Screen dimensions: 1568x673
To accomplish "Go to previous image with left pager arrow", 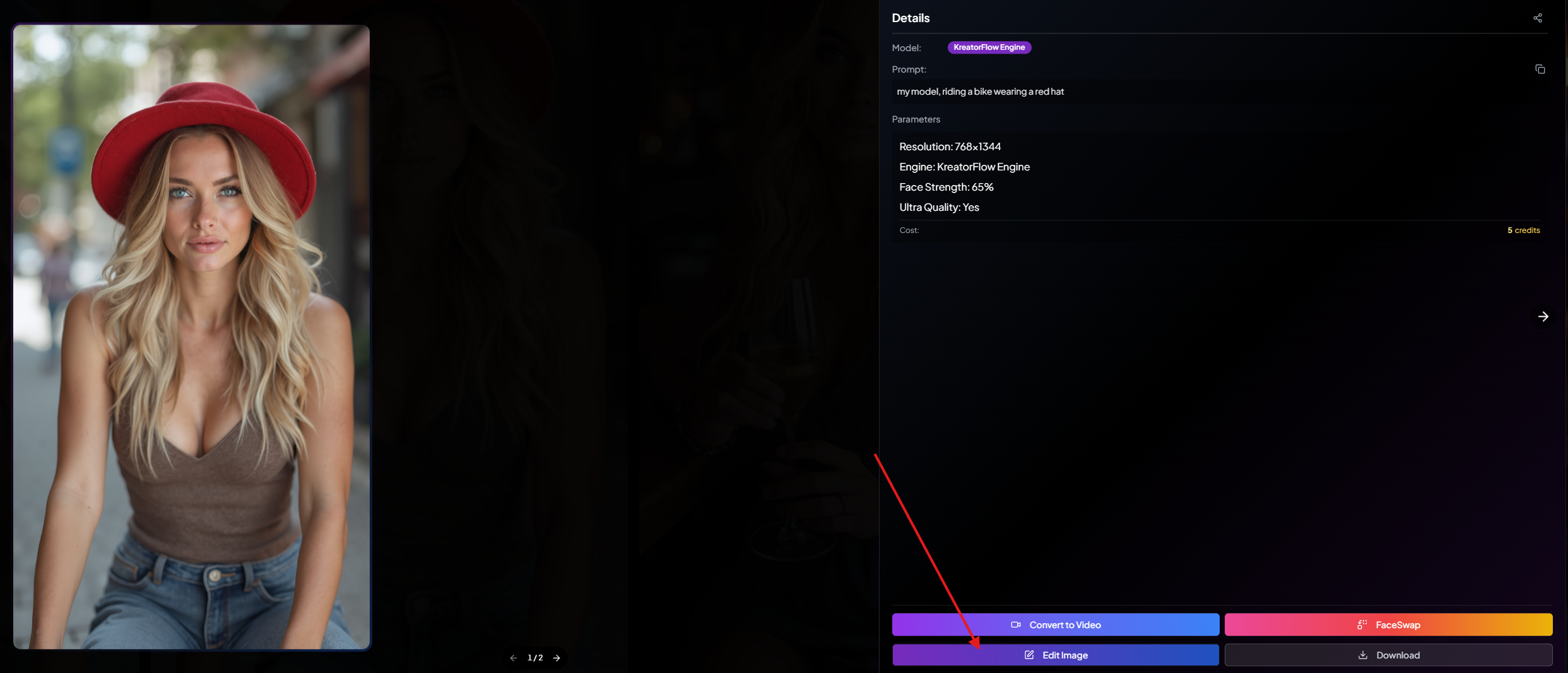I will 514,658.
